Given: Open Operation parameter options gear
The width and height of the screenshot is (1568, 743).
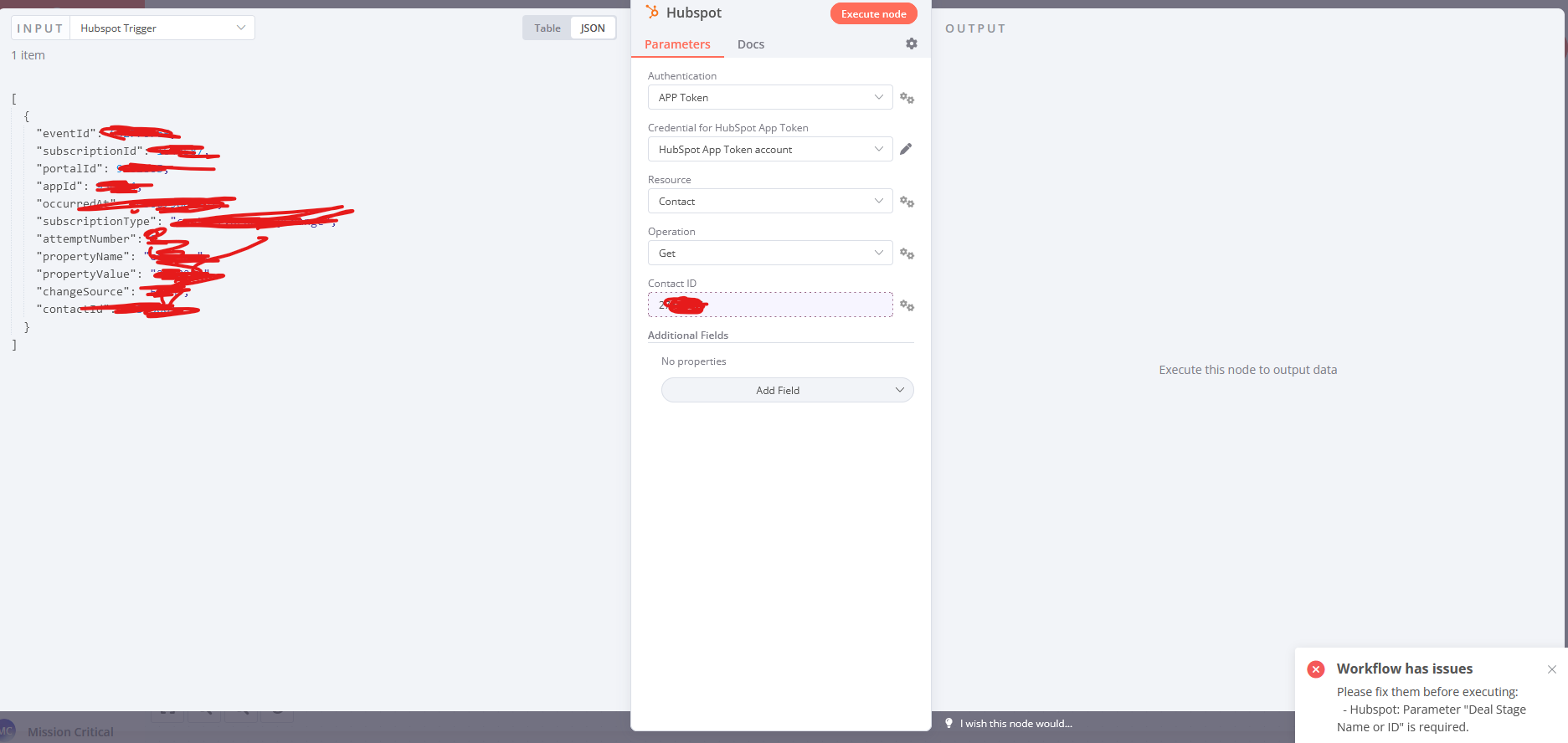Looking at the screenshot, I should [x=907, y=254].
